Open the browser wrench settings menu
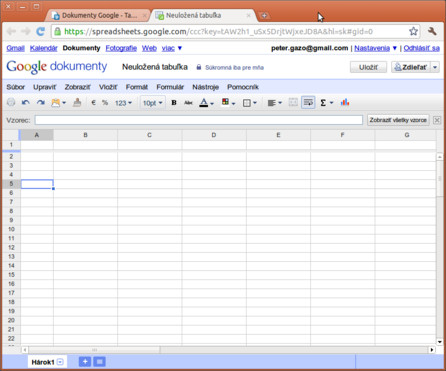The image size is (446, 371). tap(432, 31)
